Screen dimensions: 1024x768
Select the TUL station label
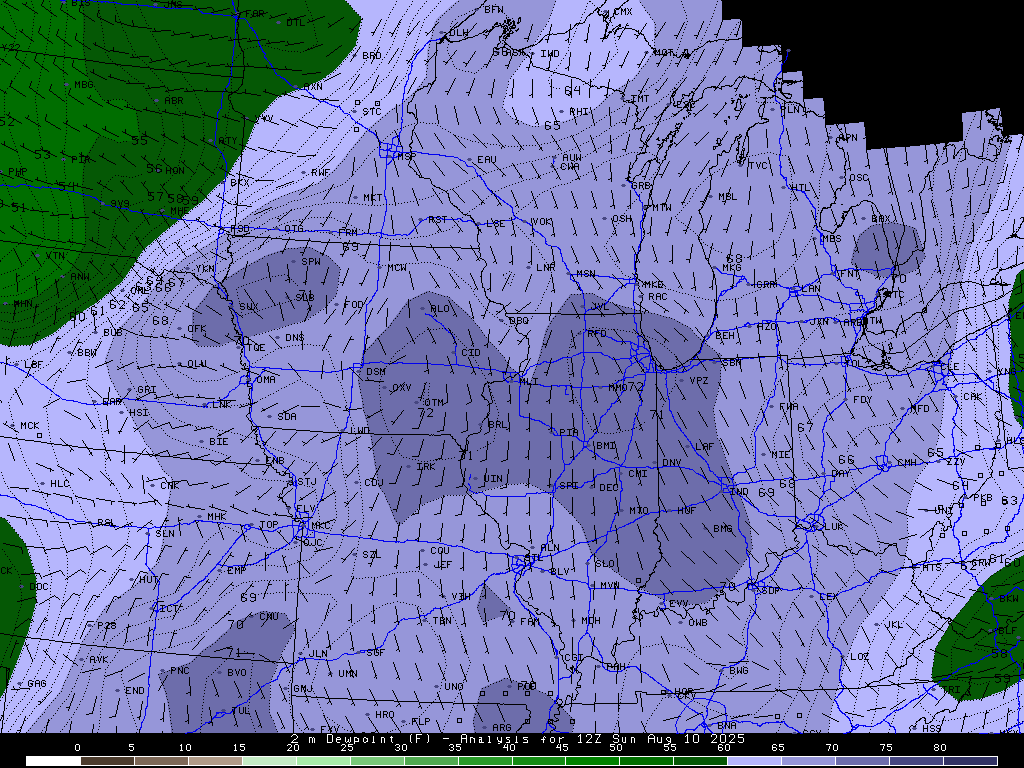tap(240, 711)
